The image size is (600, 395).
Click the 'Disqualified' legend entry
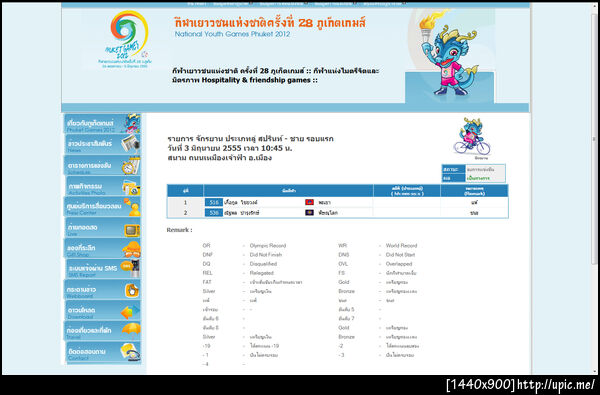(263, 264)
